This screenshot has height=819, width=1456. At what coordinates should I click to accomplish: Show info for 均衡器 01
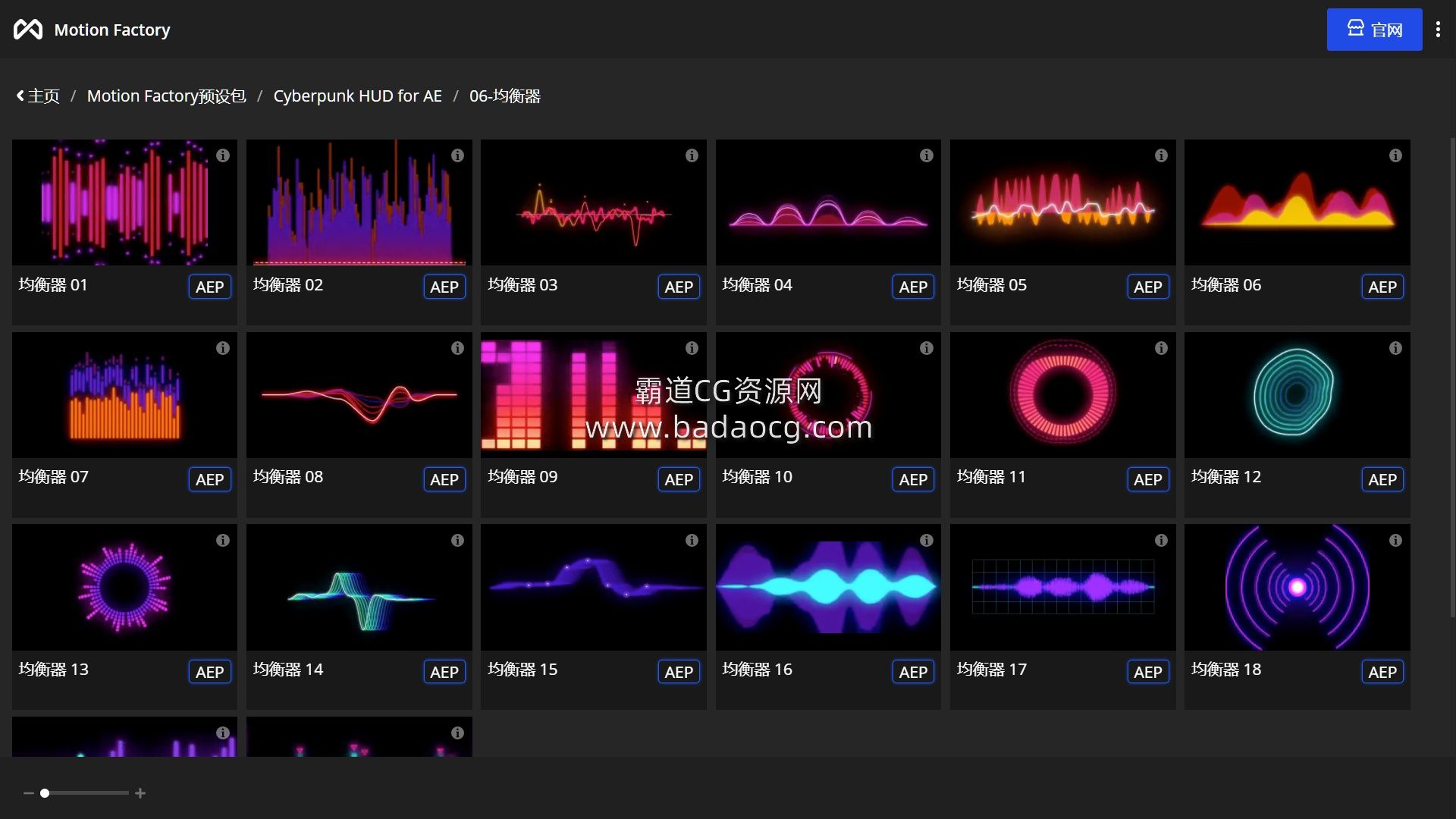pyautogui.click(x=223, y=155)
